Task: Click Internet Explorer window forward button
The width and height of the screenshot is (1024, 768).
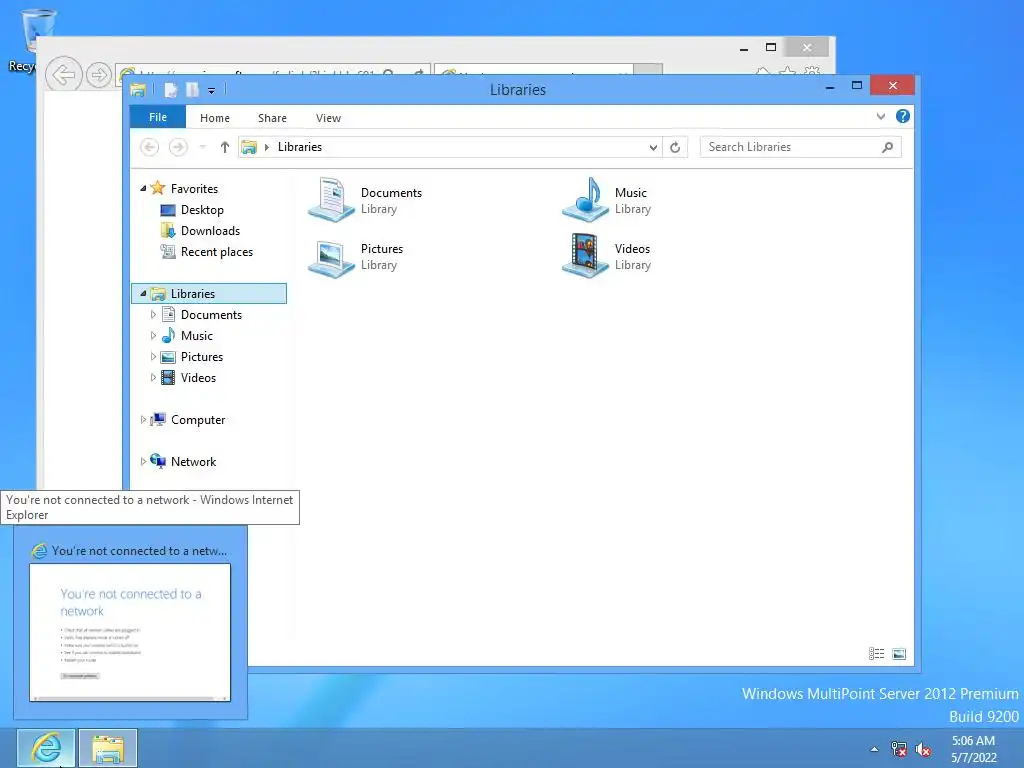Action: point(99,74)
